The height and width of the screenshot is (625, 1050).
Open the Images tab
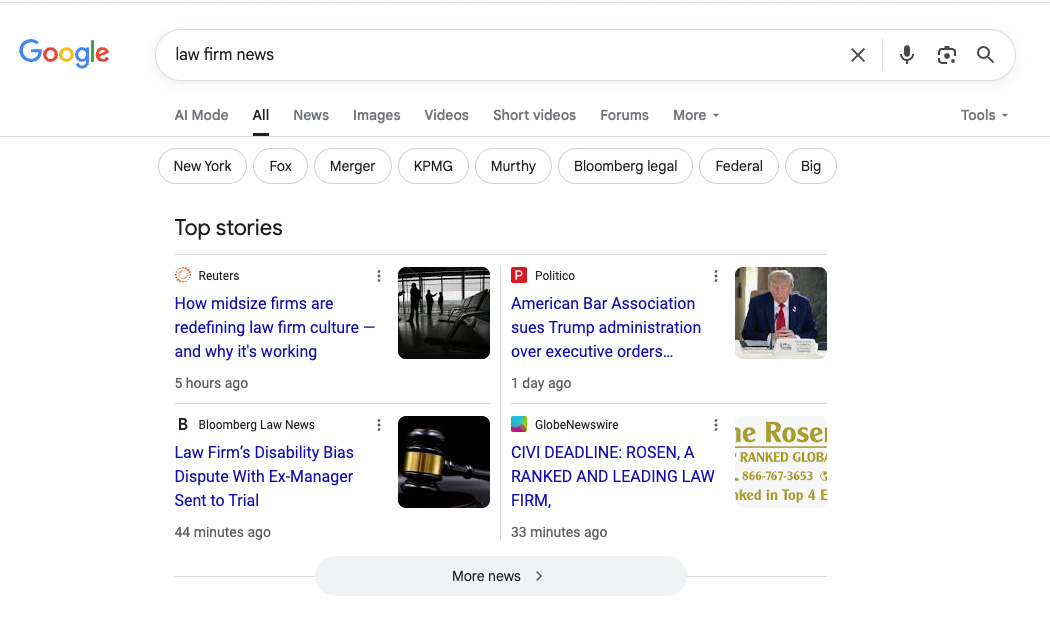tap(376, 115)
